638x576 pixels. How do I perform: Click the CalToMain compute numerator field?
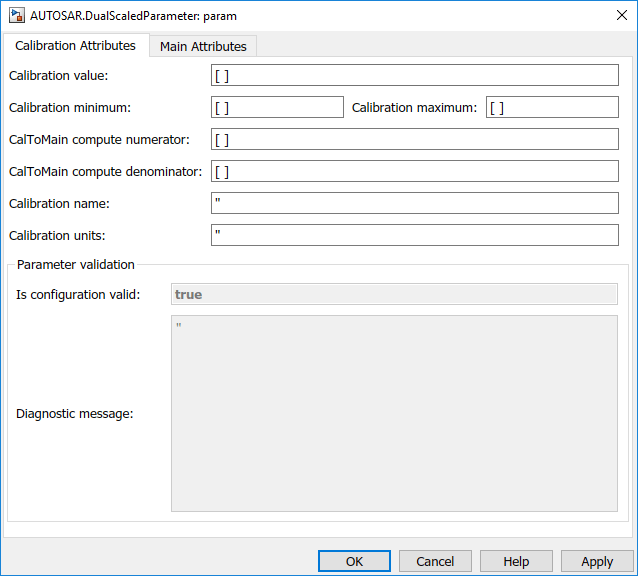point(415,139)
